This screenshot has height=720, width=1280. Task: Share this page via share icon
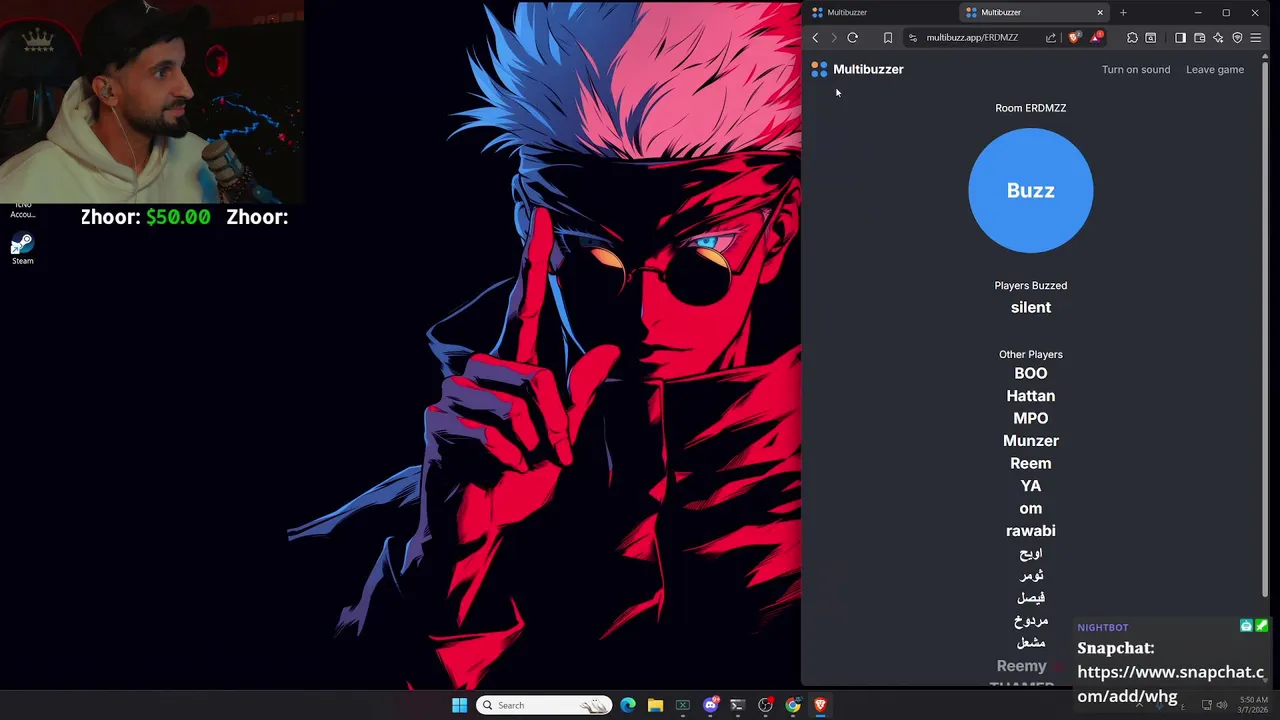pos(1051,38)
